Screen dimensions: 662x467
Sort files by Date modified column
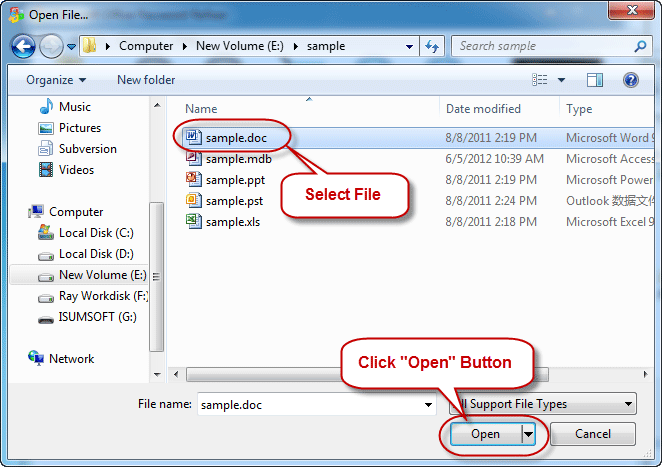[483, 109]
